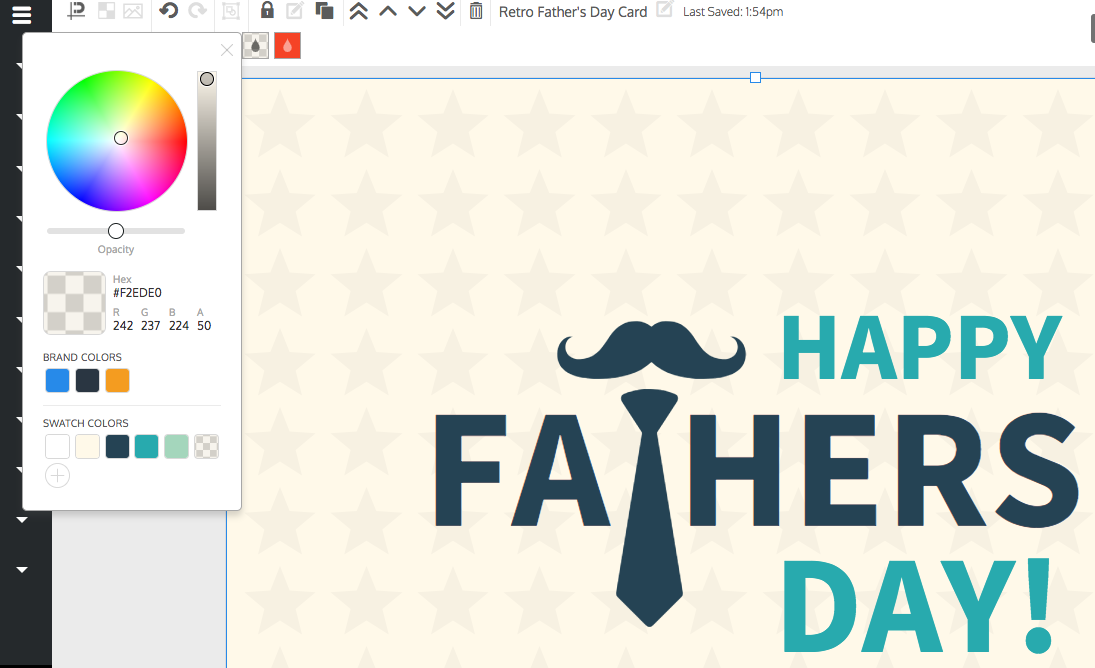Open the hamburger main menu

pos(22,15)
